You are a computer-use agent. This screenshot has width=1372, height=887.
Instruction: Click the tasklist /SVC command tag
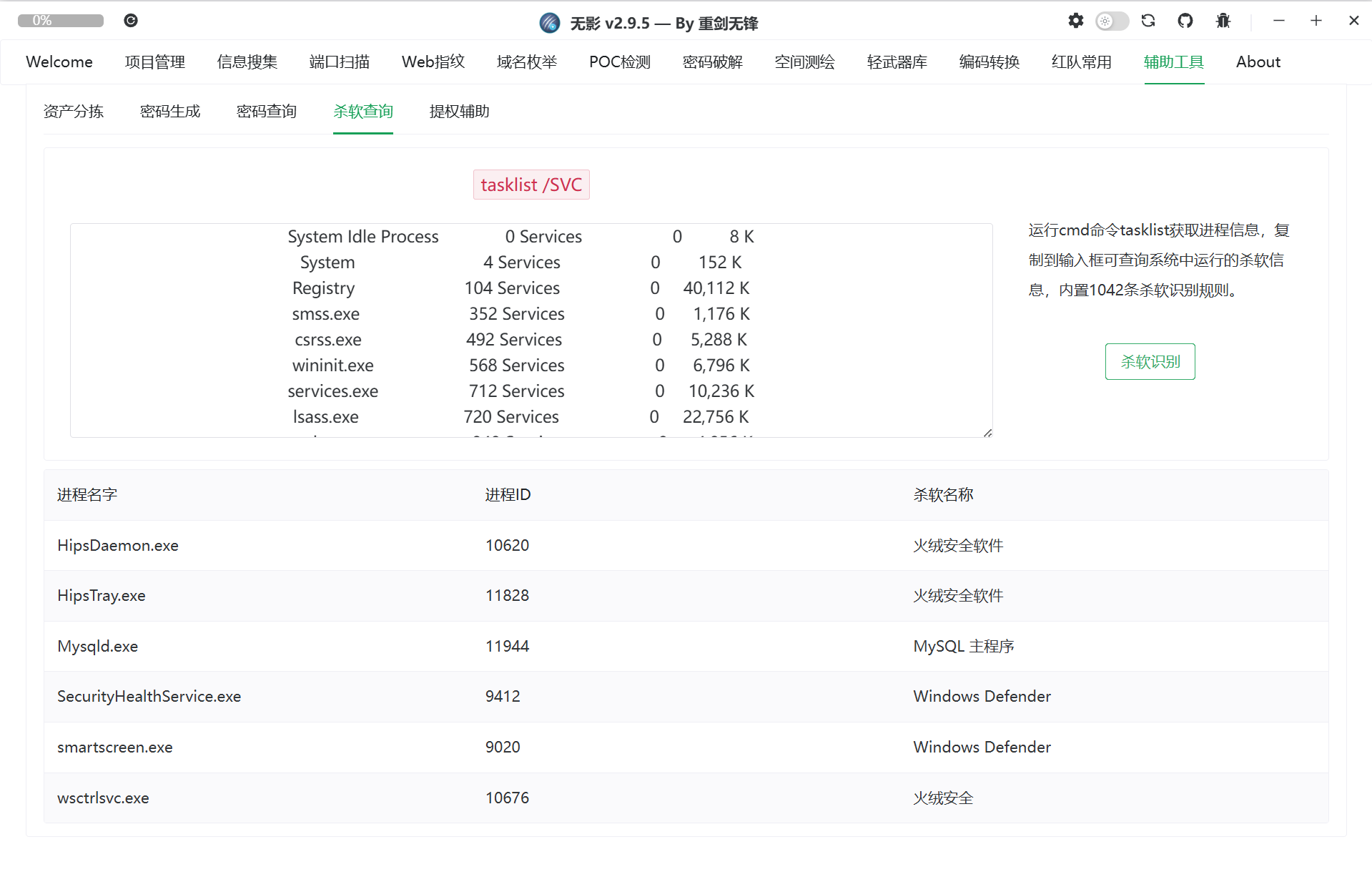pyautogui.click(x=530, y=185)
